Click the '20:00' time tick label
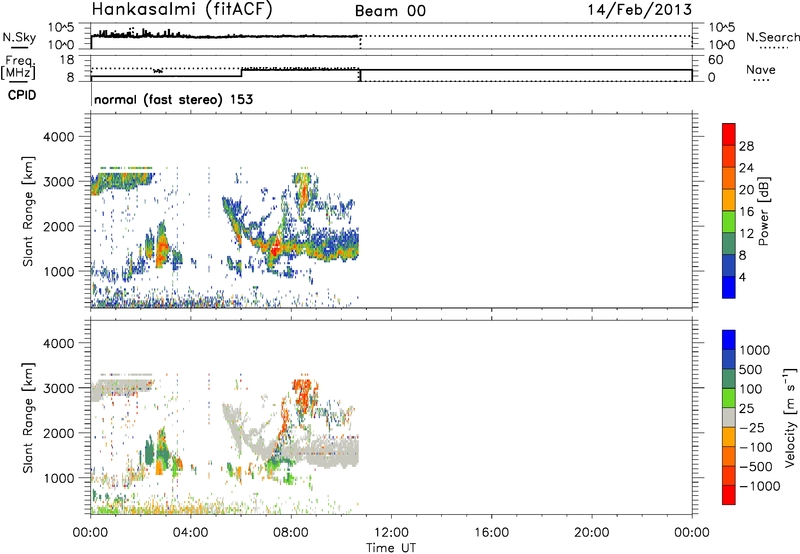Viewport: 800px width, 554px height. (x=592, y=533)
